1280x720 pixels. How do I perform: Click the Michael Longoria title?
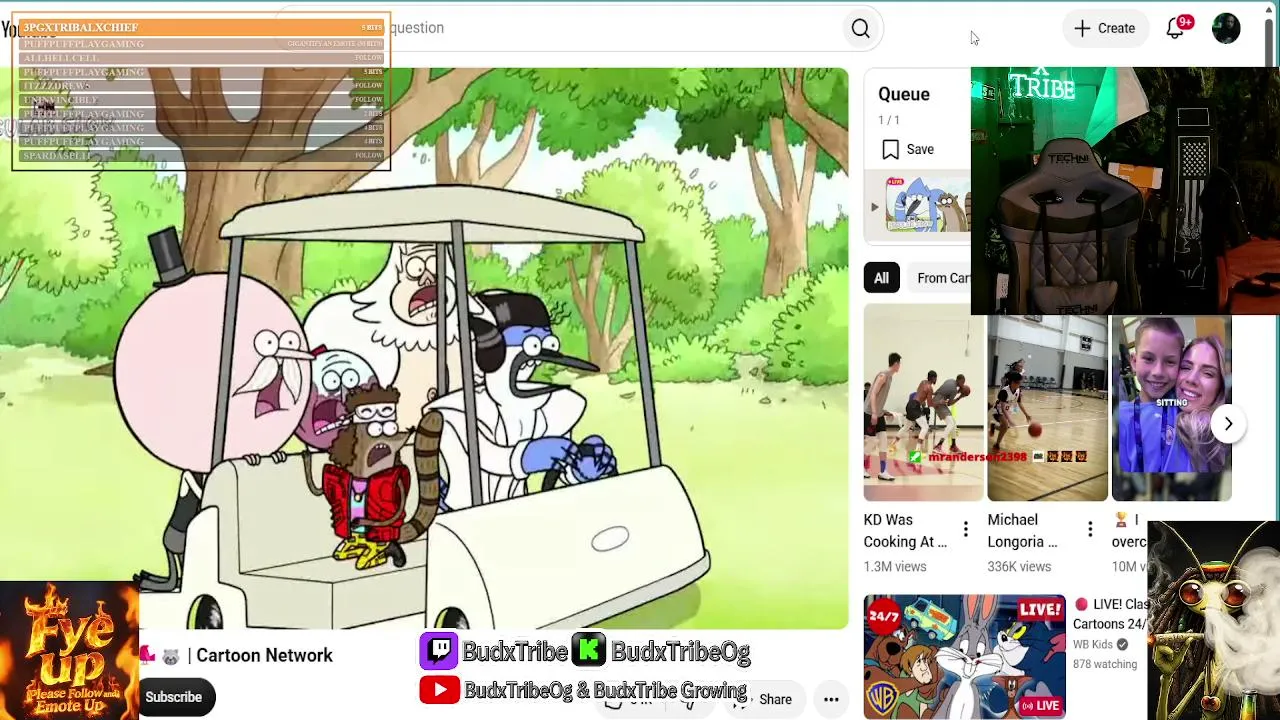pos(1023,531)
